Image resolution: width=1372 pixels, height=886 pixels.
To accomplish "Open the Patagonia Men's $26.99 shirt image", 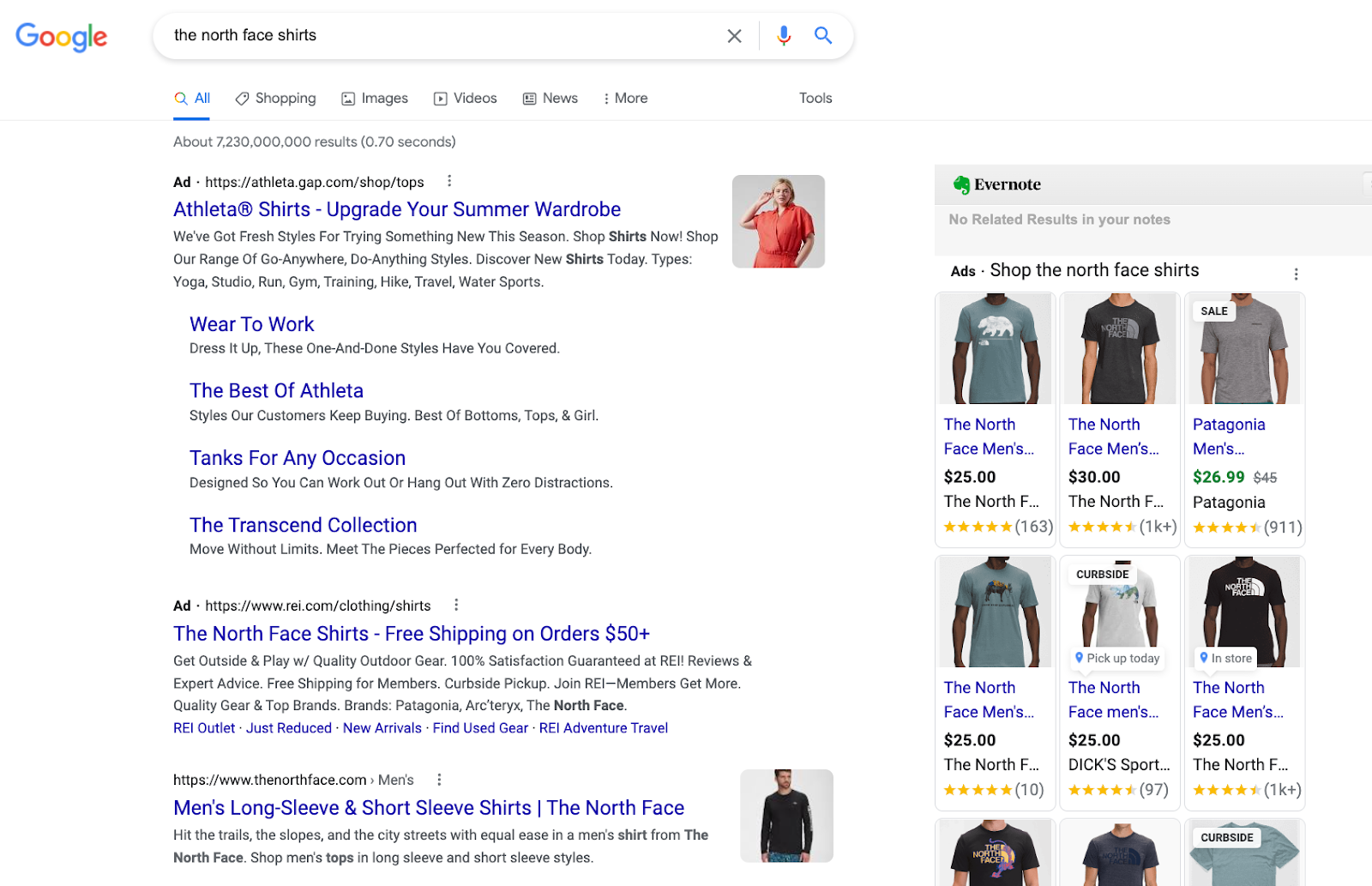I will 1244,348.
